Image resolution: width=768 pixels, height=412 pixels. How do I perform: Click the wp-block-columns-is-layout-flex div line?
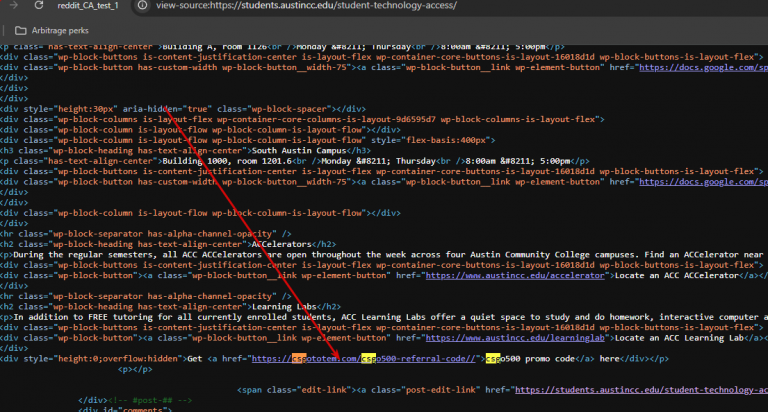[302, 119]
